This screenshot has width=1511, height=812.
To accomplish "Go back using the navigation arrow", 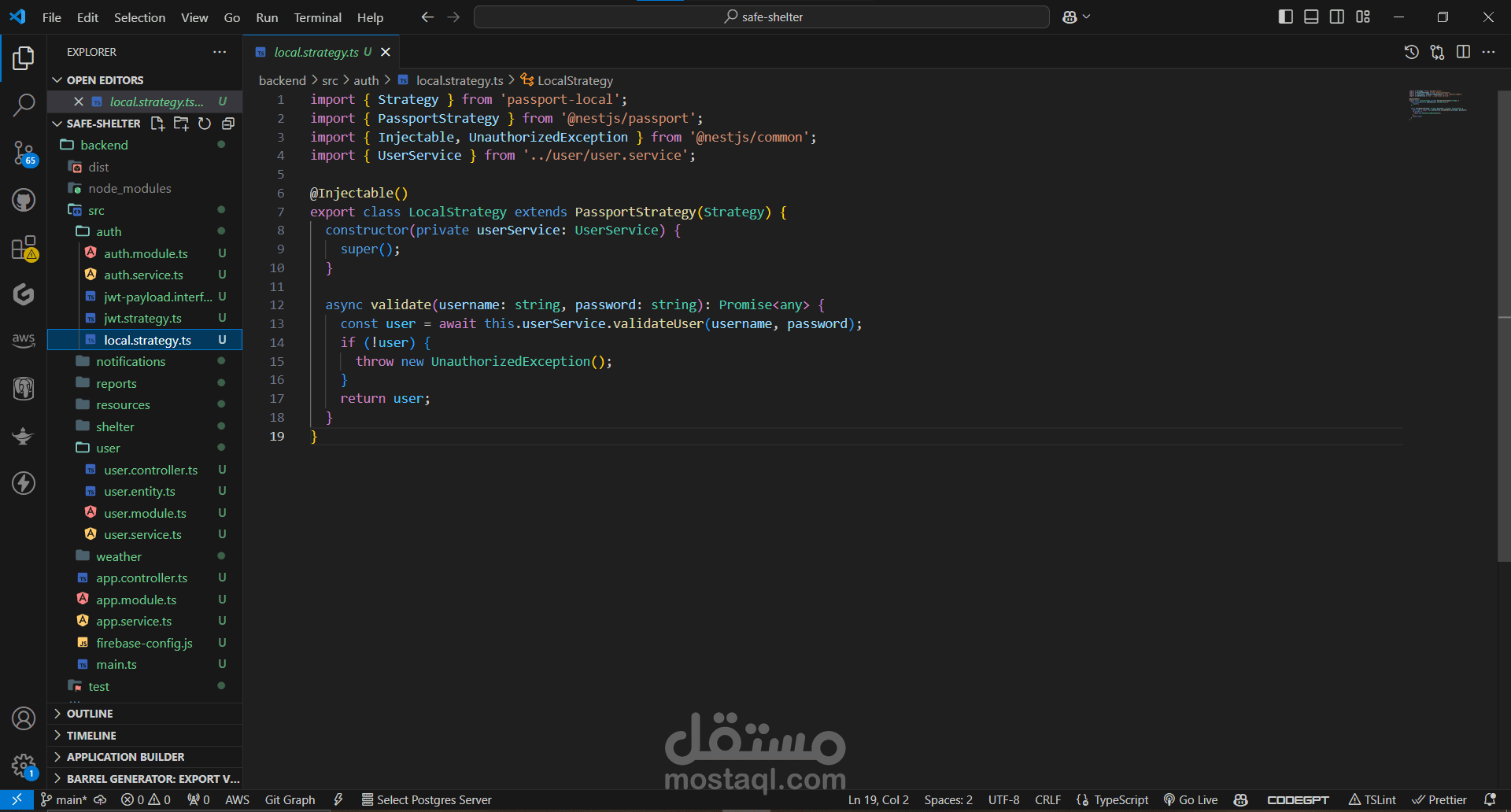I will pyautogui.click(x=427, y=17).
